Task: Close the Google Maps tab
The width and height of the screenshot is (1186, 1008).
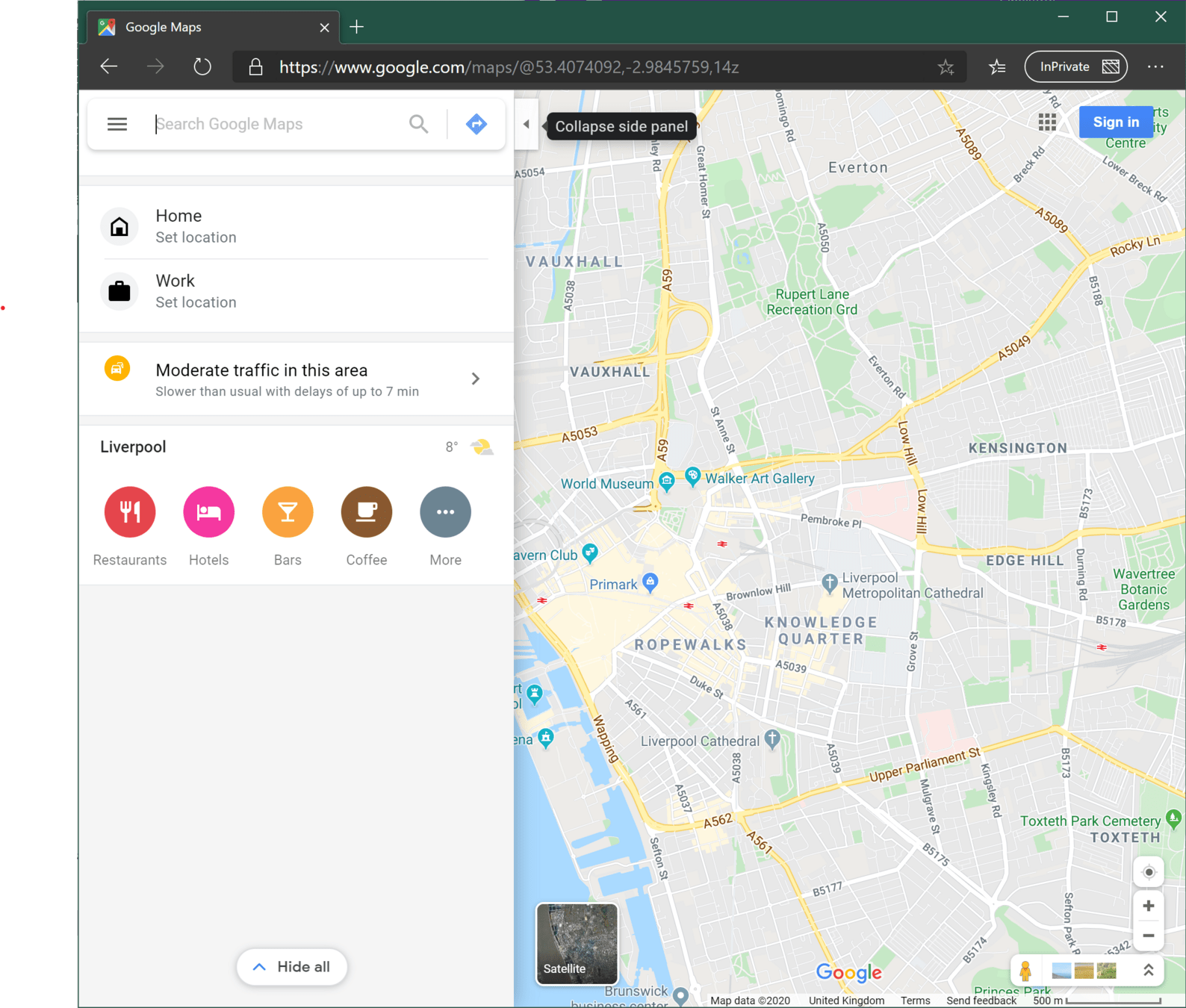Action: click(x=324, y=28)
